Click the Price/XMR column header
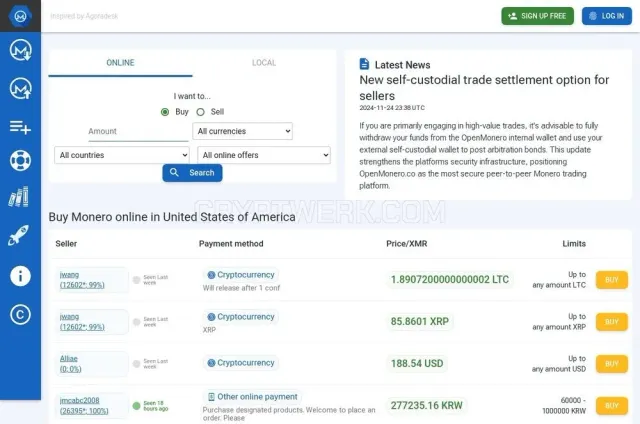640x424 pixels. coord(407,244)
